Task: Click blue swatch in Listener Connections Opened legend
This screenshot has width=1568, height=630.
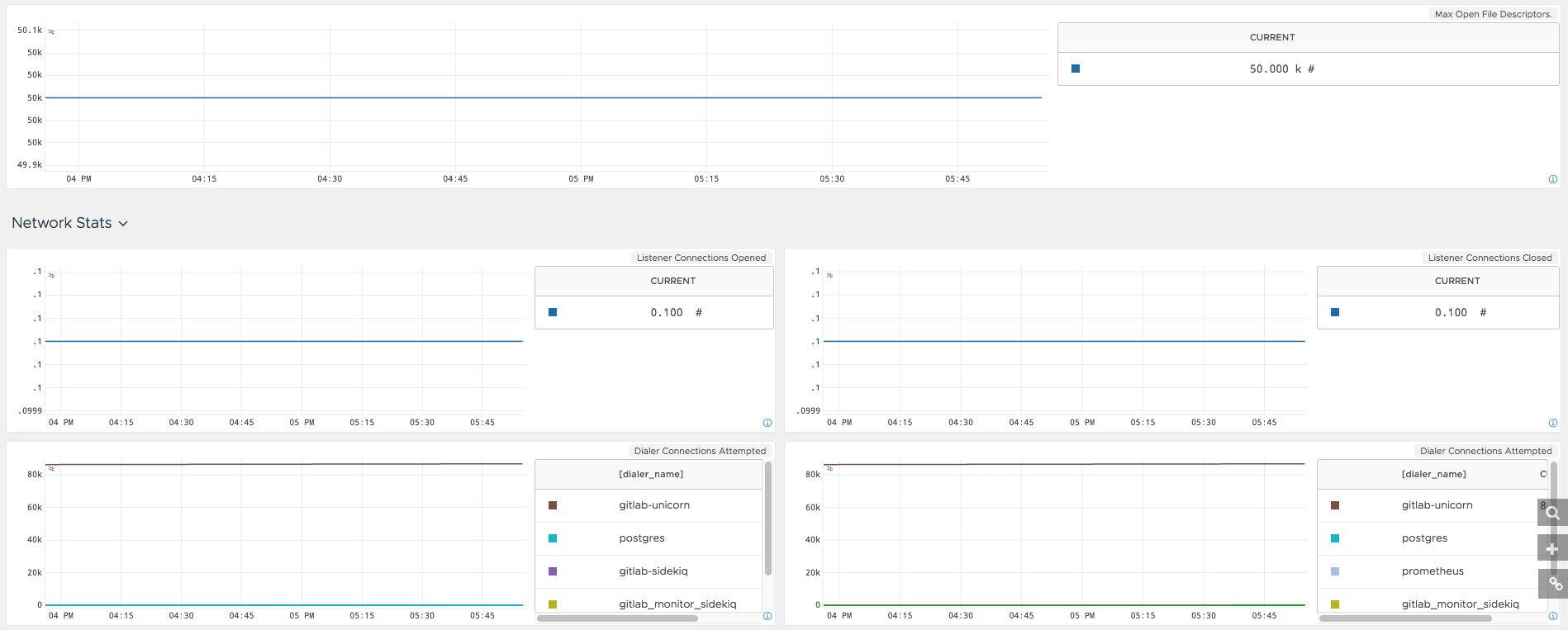Action: pos(553,312)
